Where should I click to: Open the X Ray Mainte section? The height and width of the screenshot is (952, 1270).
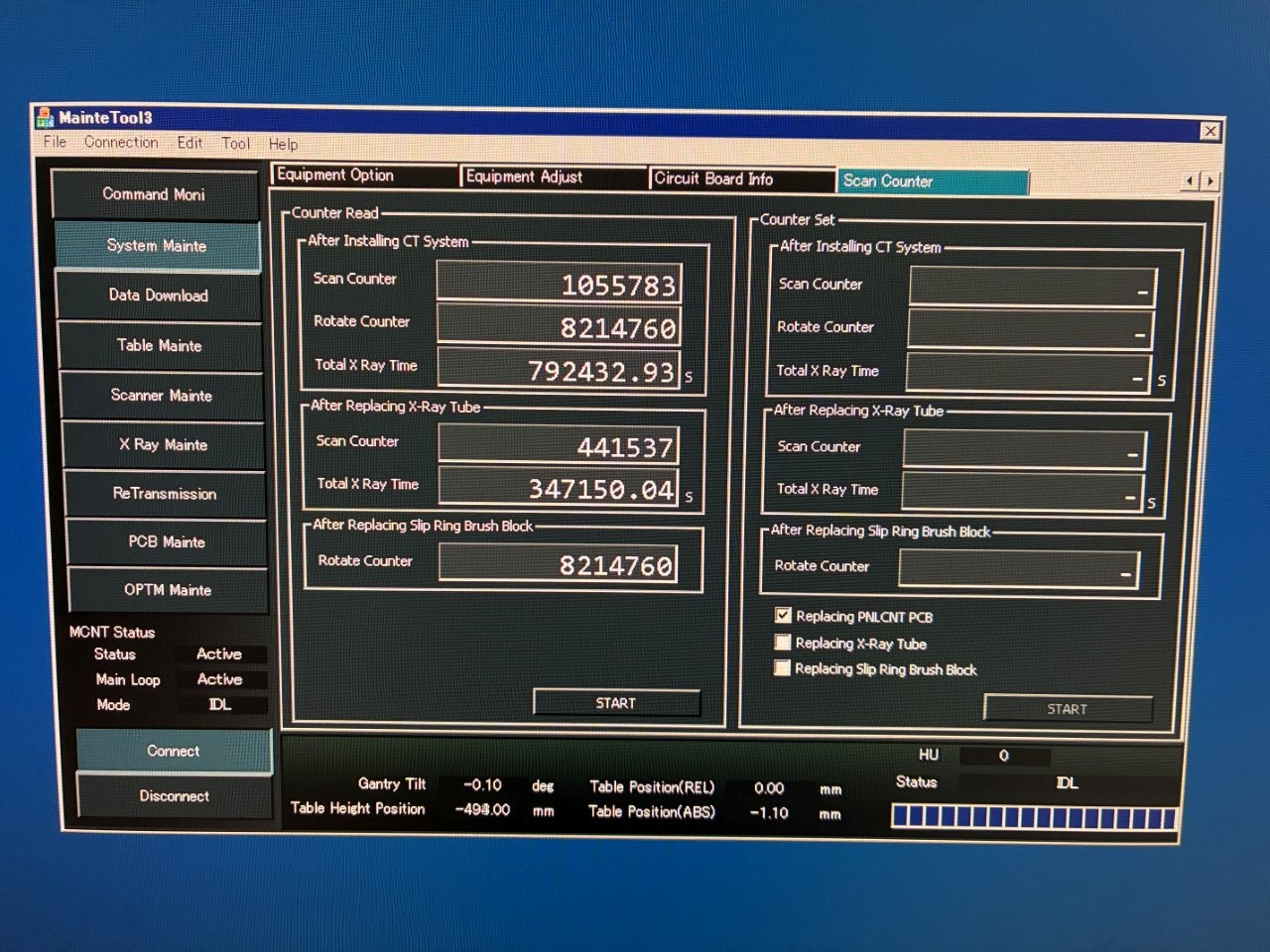click(164, 445)
